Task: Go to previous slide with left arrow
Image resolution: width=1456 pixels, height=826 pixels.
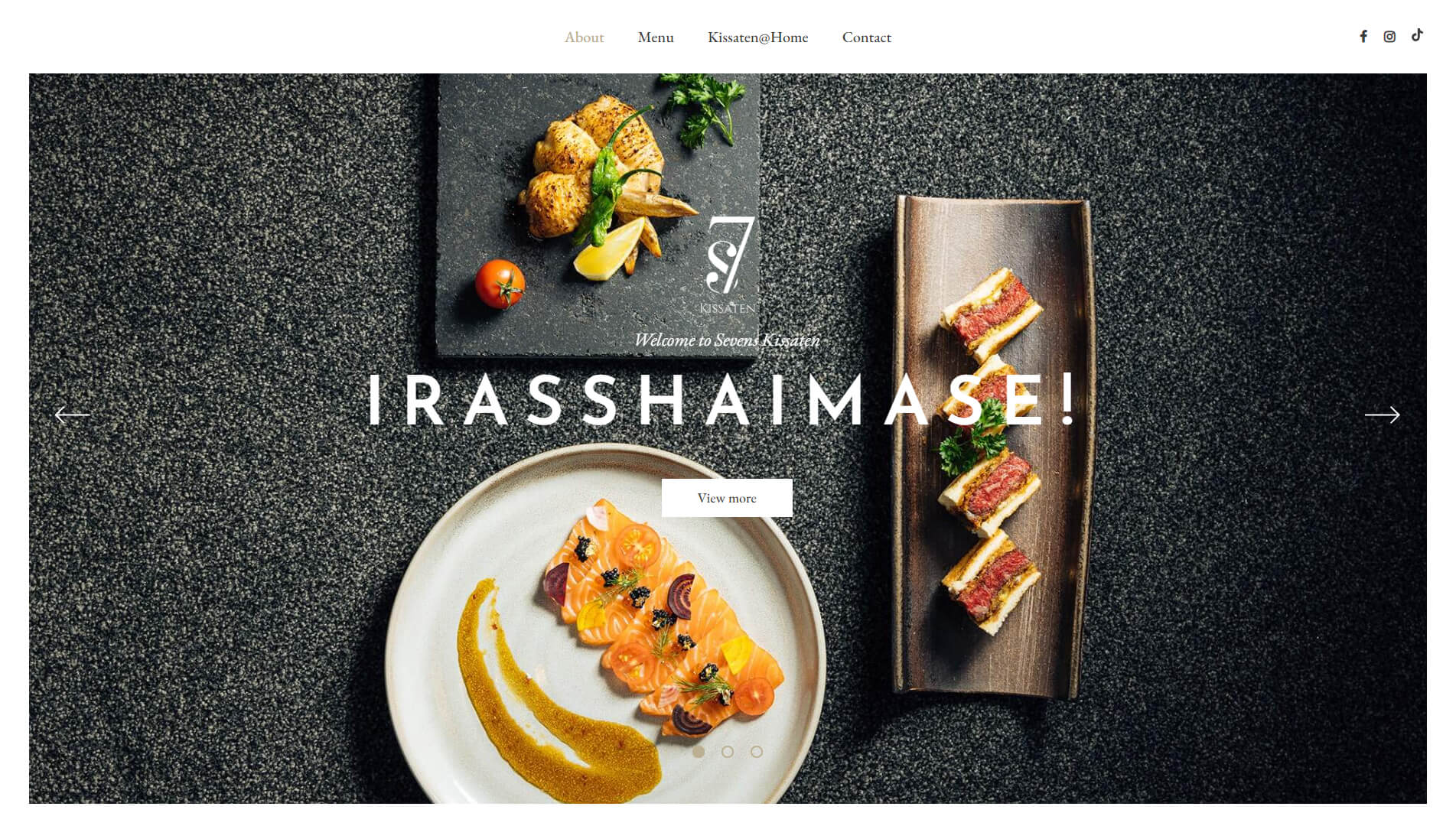Action: (73, 415)
